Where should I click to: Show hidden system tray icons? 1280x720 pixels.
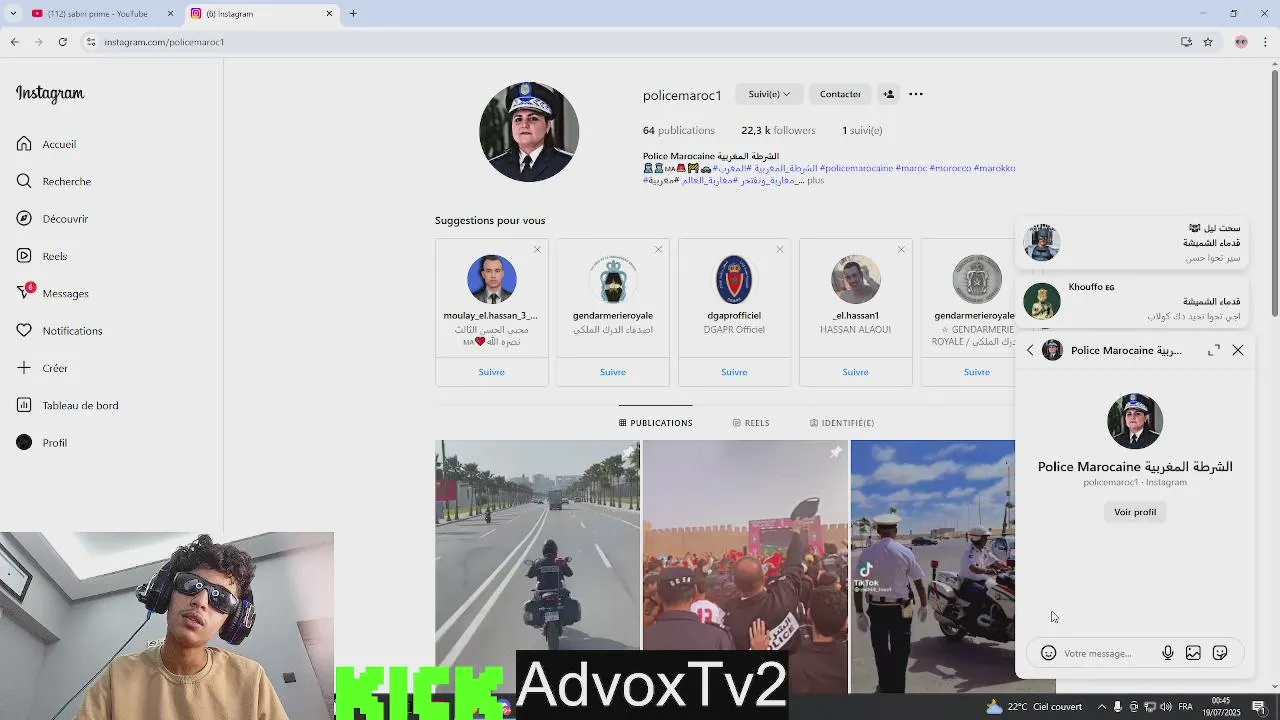[x=1102, y=706]
